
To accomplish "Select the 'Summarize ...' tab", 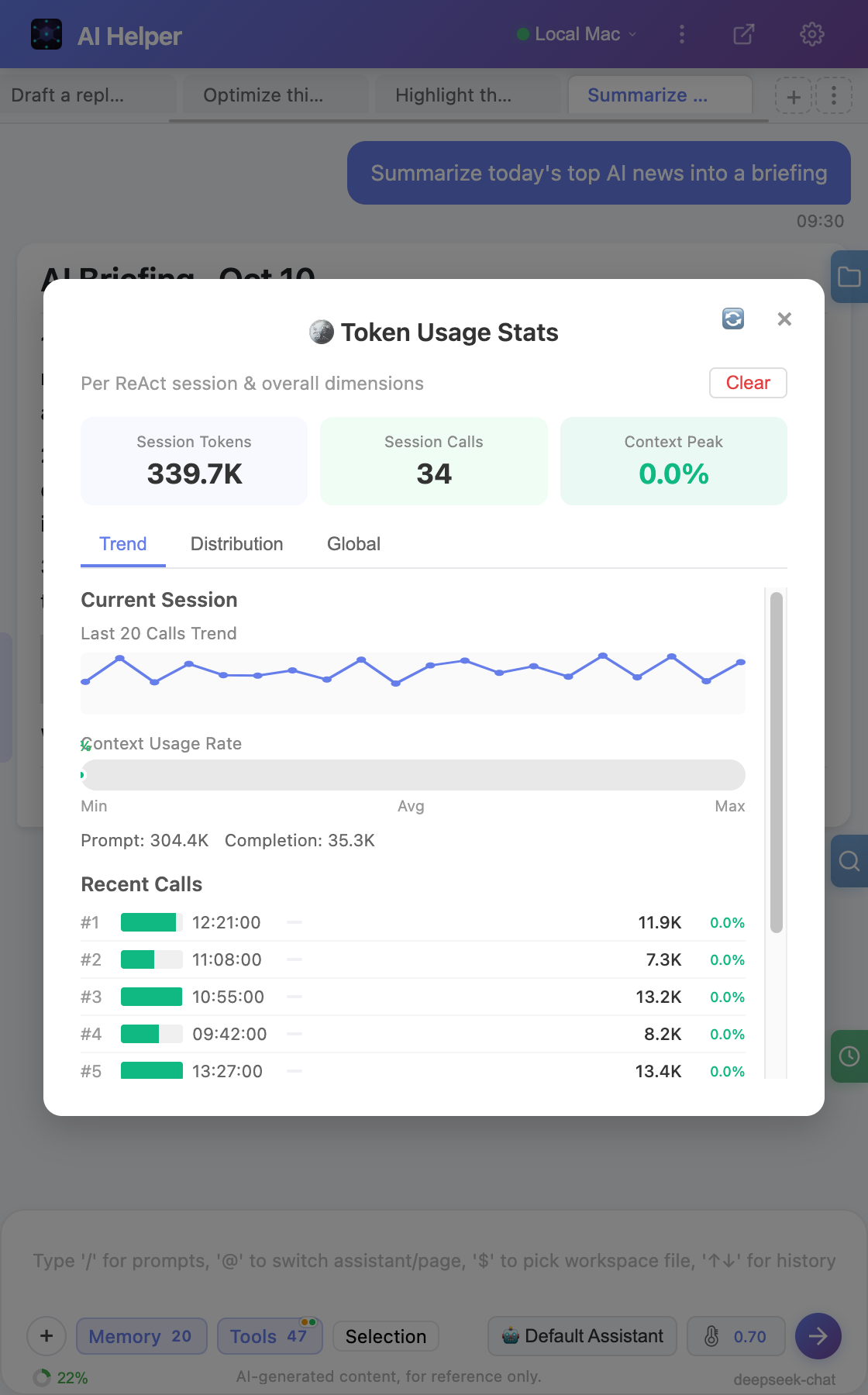I will coord(660,95).
